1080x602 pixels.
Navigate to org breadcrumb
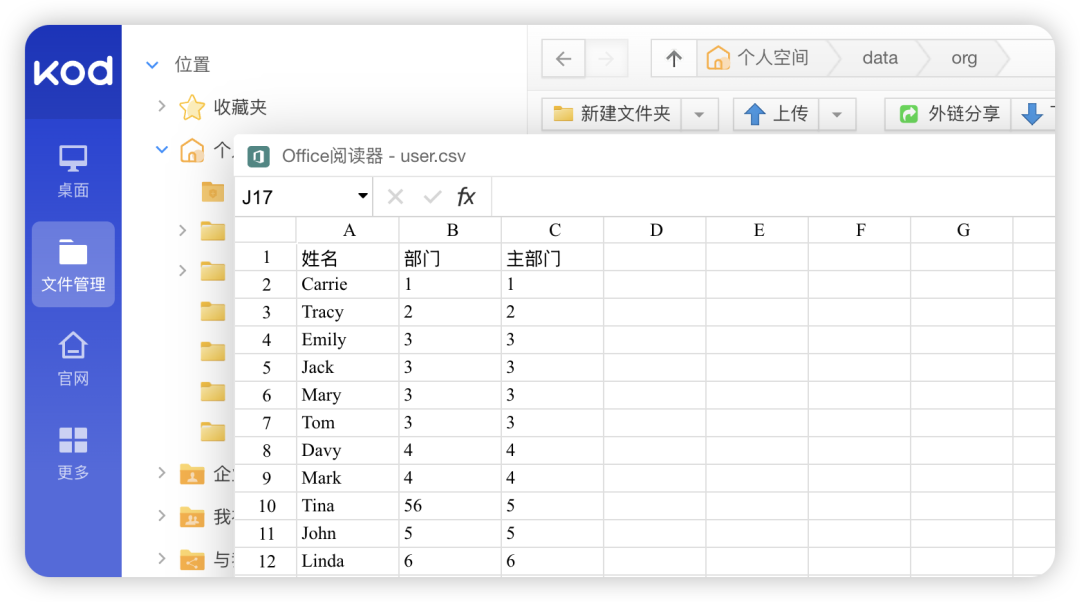[964, 59]
